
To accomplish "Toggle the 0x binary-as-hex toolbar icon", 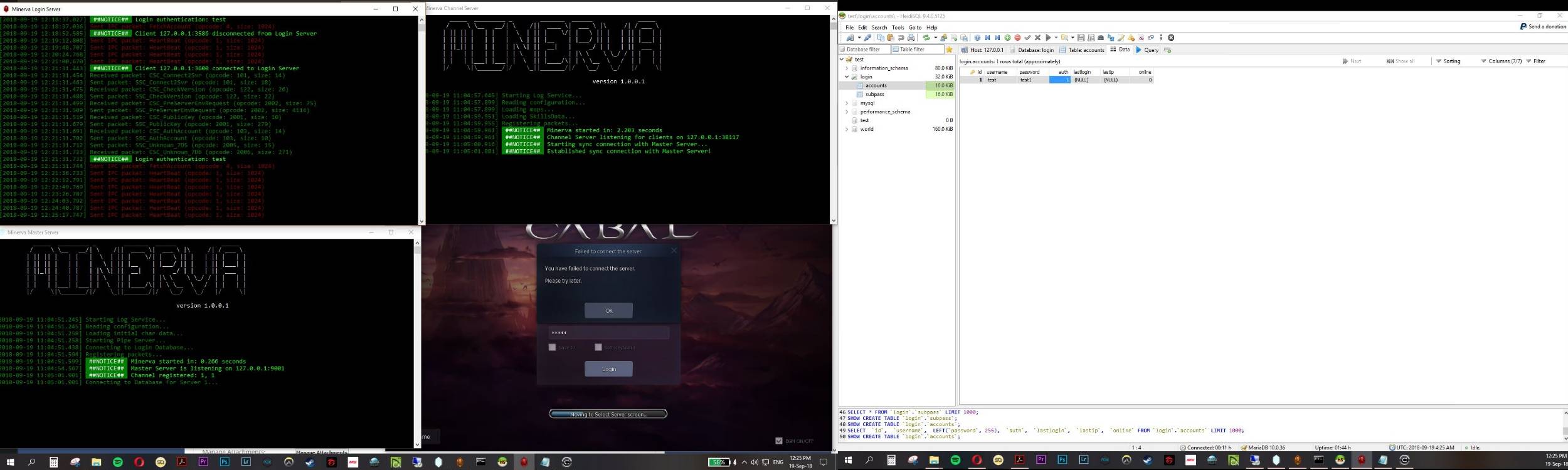I will point(1141,38).
